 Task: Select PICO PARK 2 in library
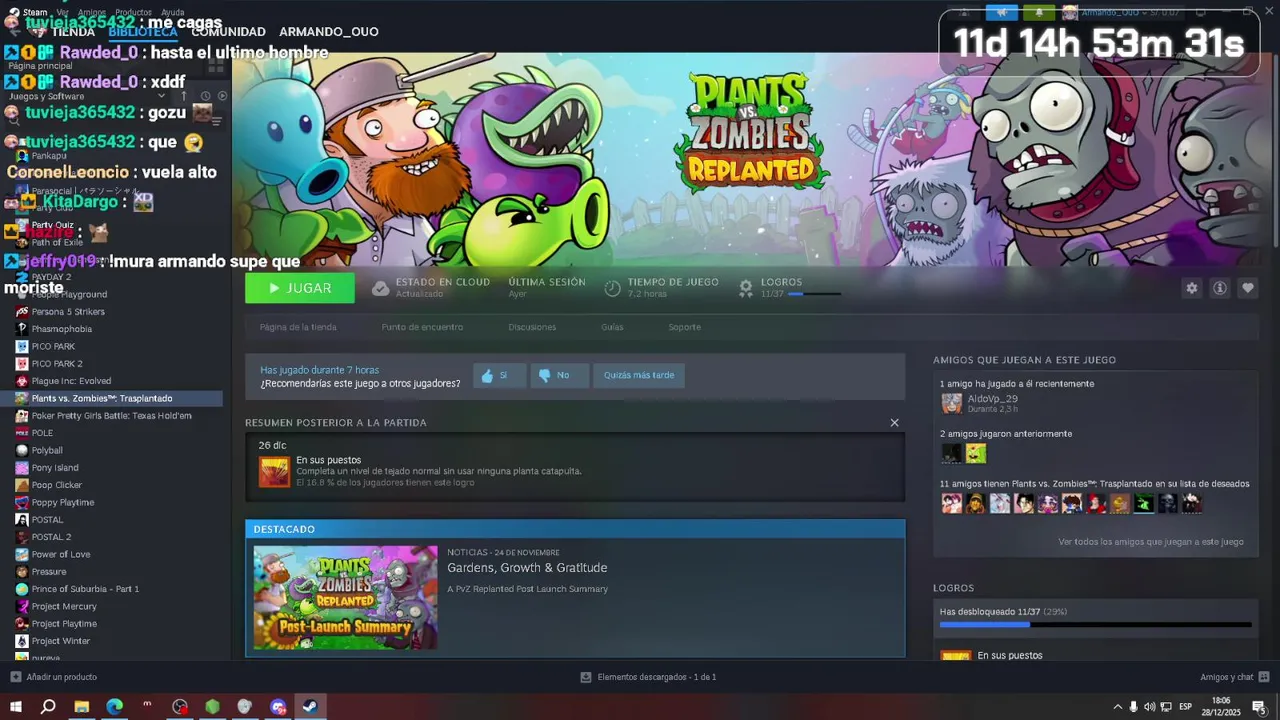pyautogui.click(x=57, y=364)
